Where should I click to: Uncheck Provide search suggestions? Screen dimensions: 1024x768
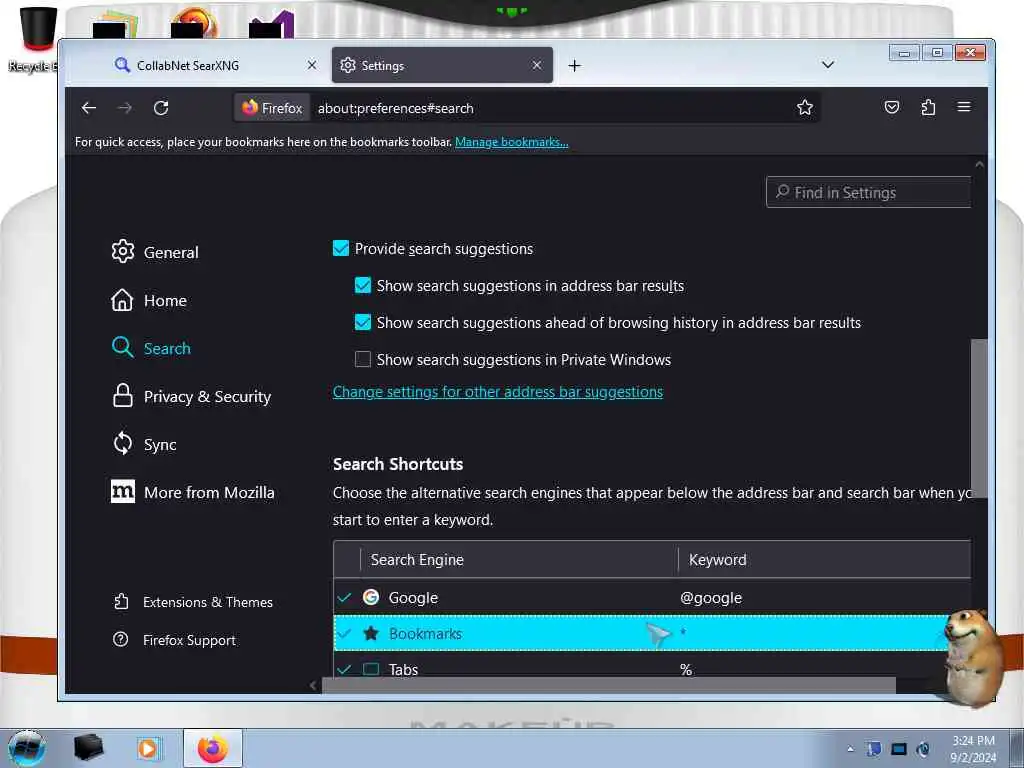[340, 248]
